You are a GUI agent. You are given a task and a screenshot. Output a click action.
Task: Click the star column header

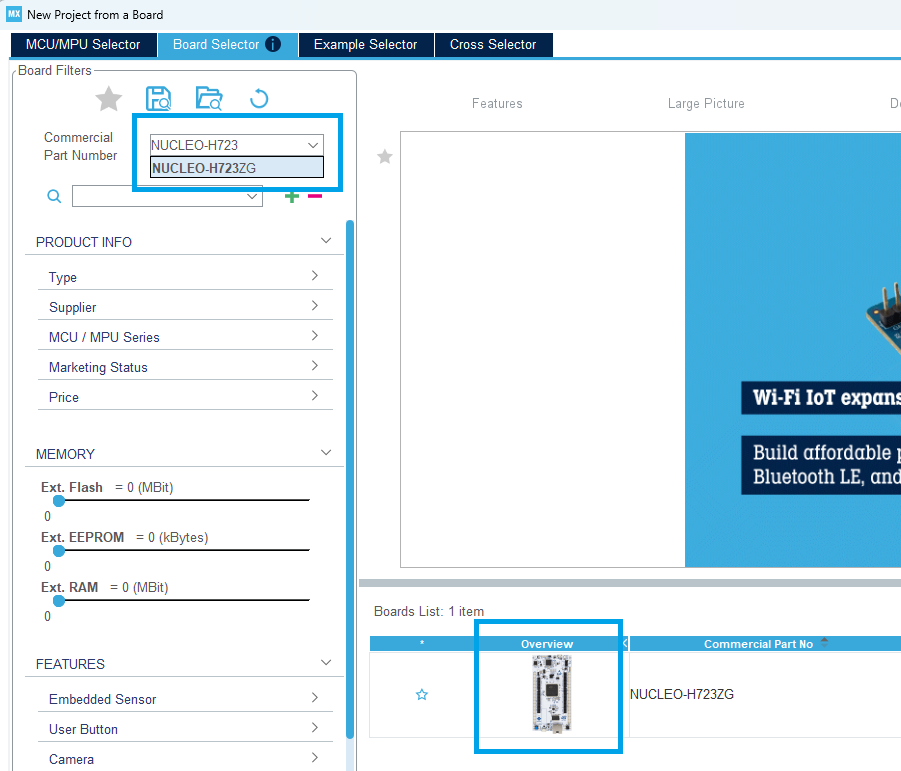[422, 643]
